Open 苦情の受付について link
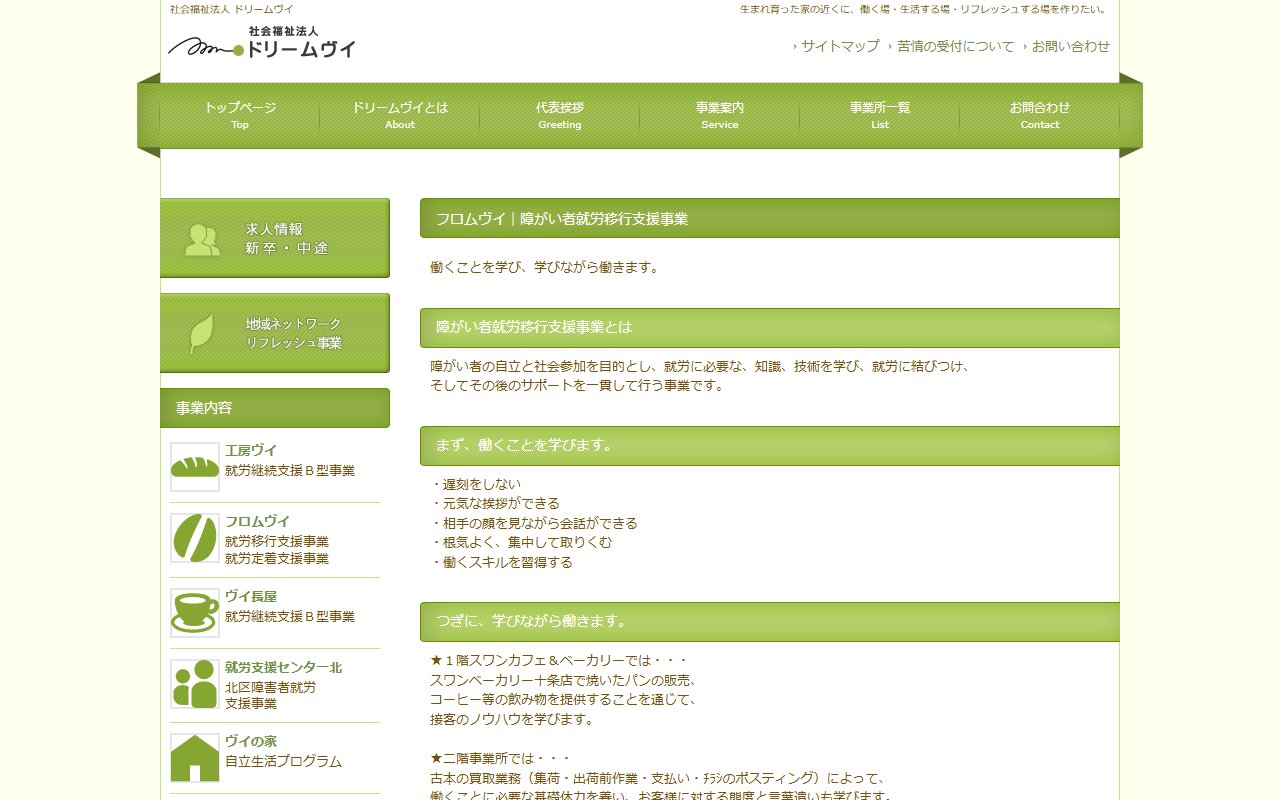The width and height of the screenshot is (1280, 800). click(x=955, y=46)
